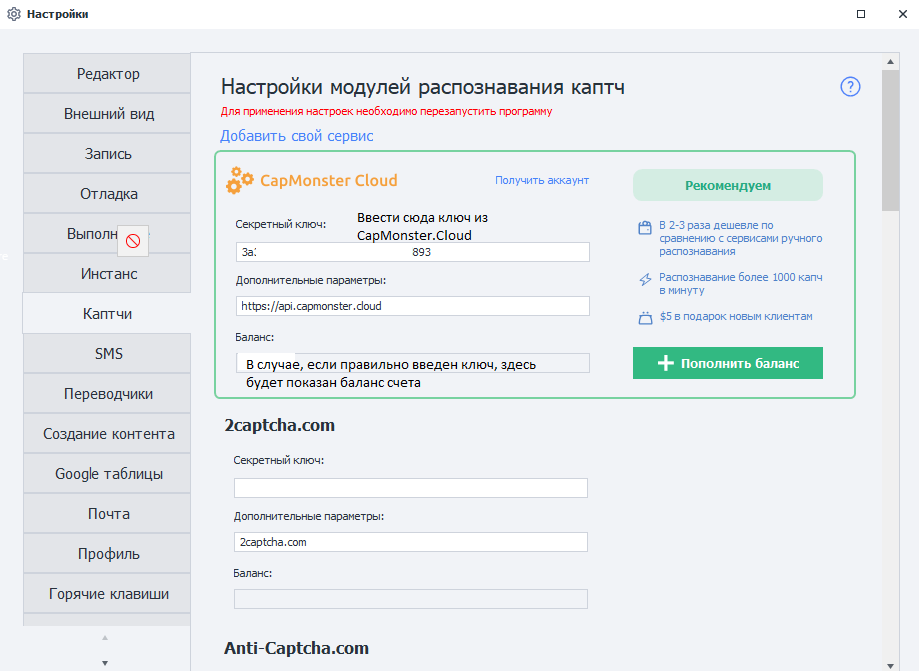Open the Создание контента tab
This screenshot has height=671, width=919.
pyautogui.click(x=107, y=434)
